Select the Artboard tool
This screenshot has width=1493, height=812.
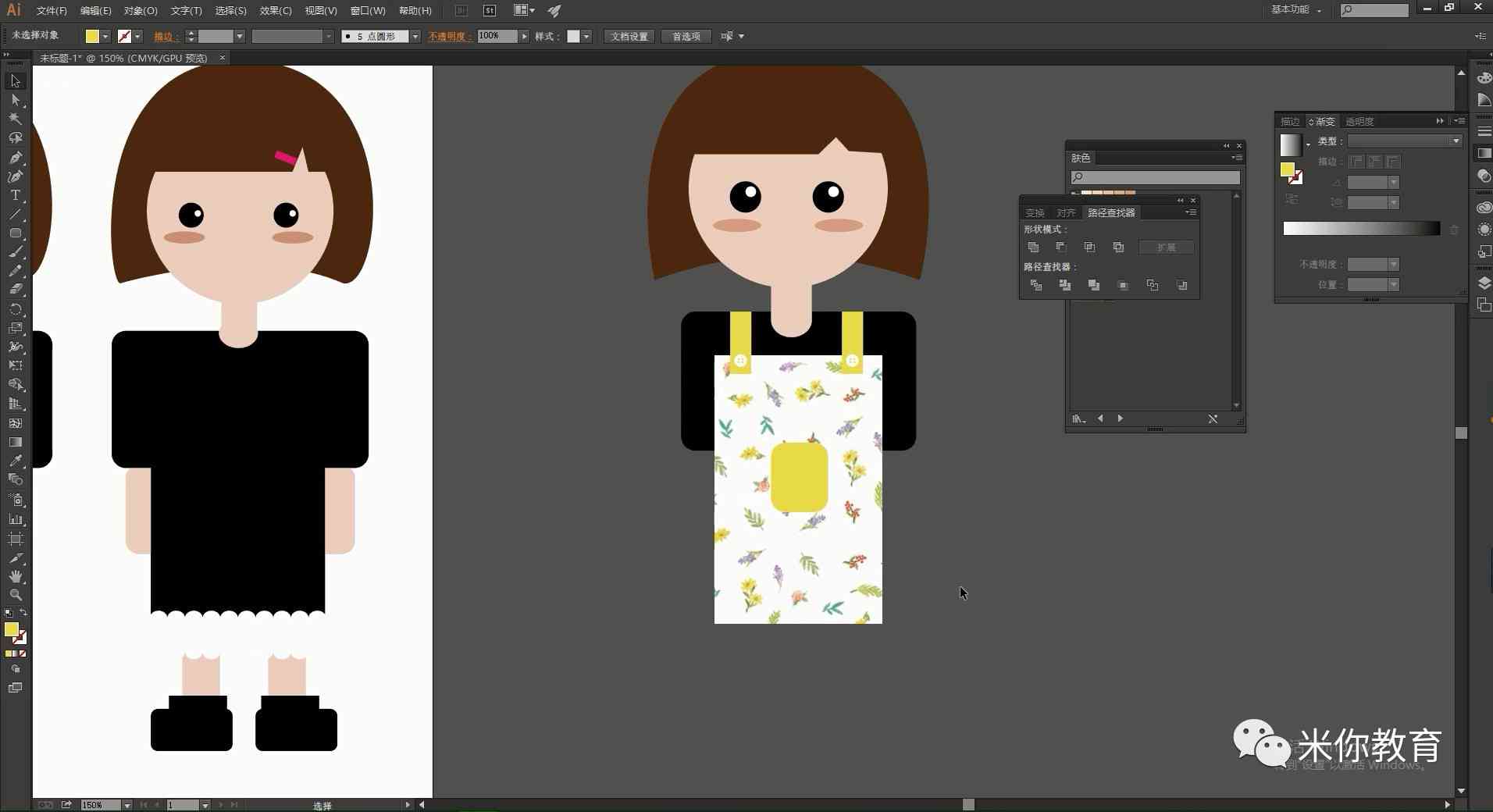point(15,539)
